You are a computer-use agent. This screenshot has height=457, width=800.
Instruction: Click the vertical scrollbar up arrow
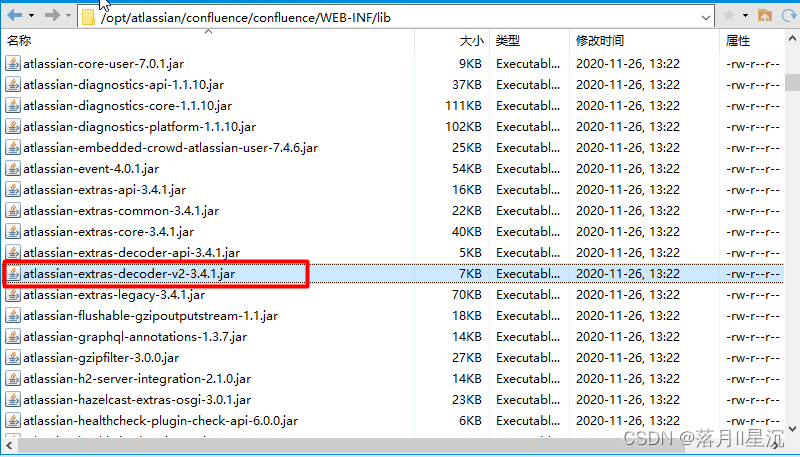792,39
